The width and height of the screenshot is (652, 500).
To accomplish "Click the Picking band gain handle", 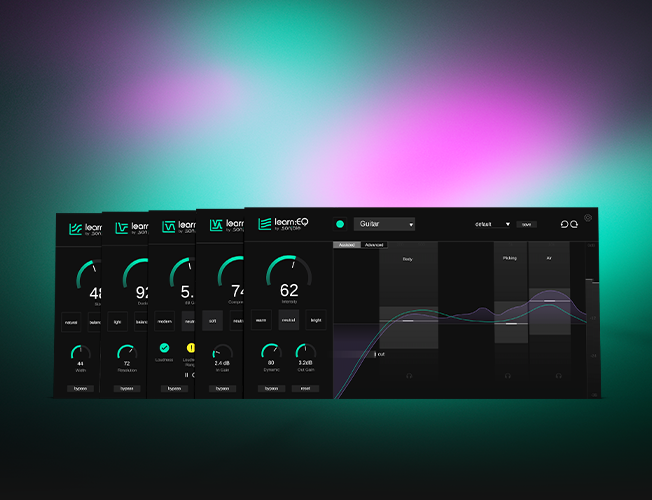I will pyautogui.click(x=511, y=323).
